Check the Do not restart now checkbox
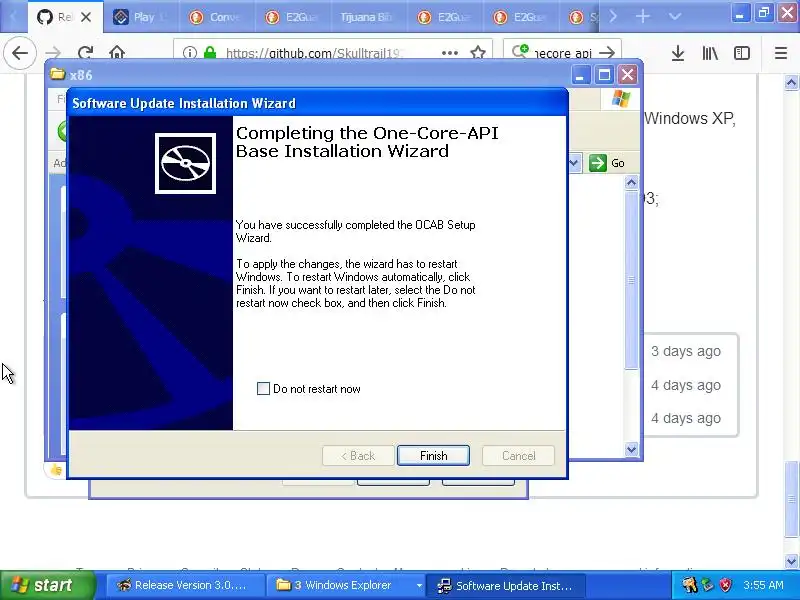The width and height of the screenshot is (800, 600). click(263, 389)
